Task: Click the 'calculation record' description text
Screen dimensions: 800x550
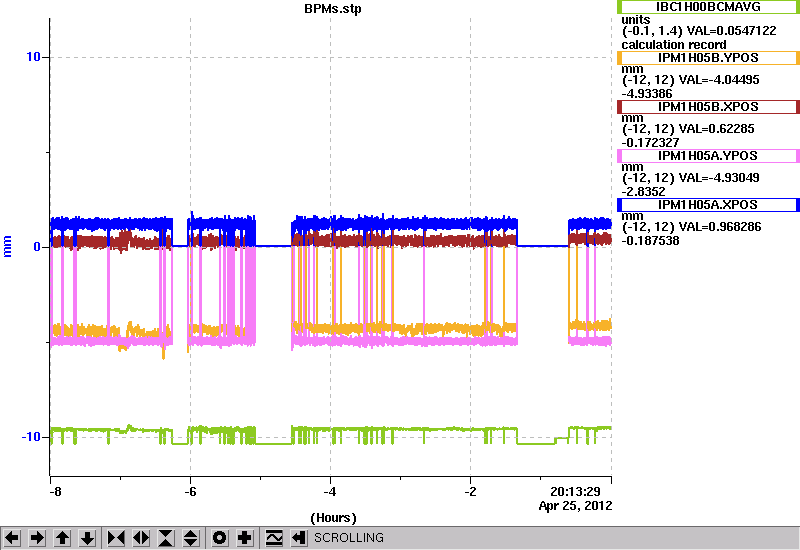Action: click(673, 44)
